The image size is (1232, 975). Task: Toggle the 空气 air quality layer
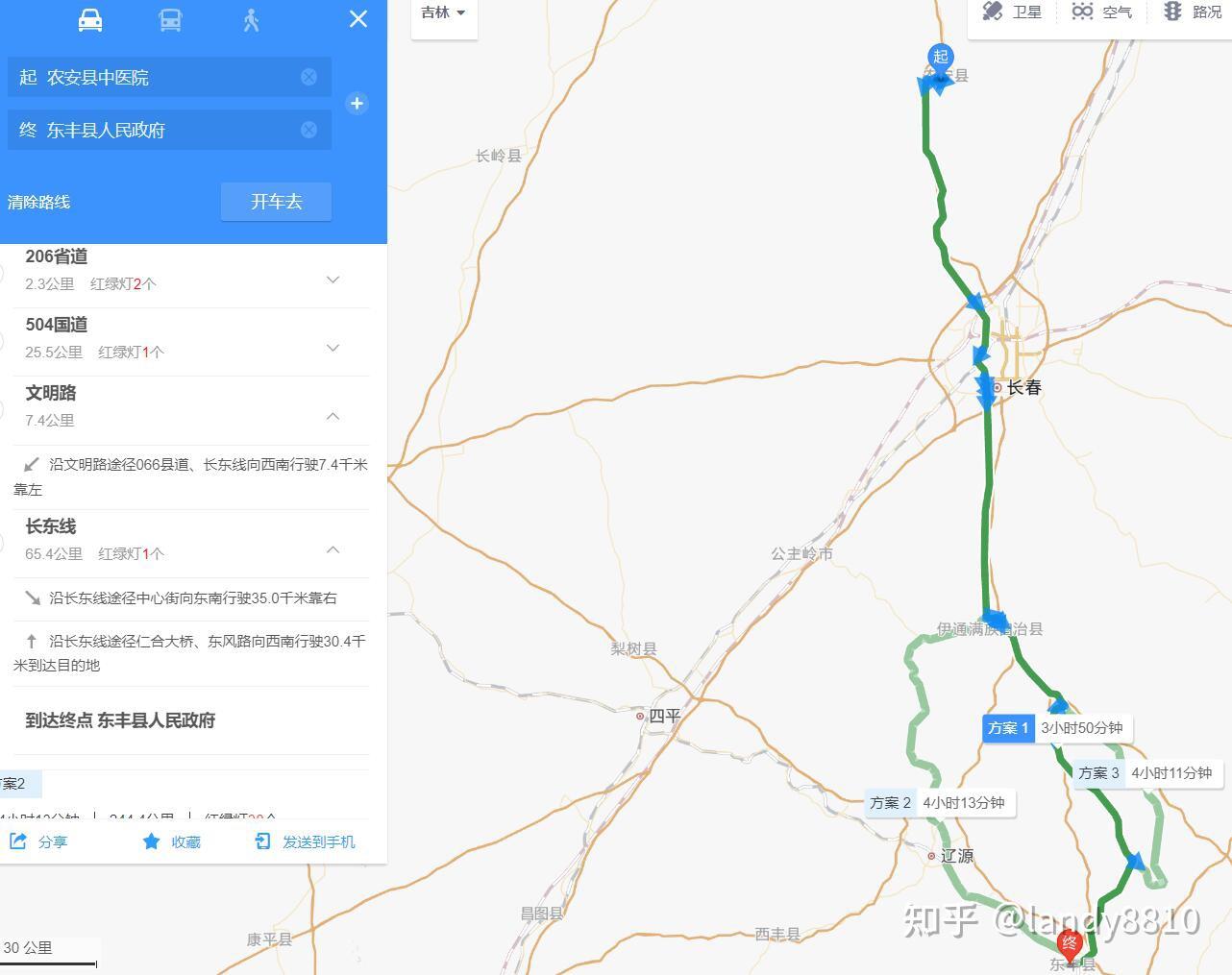[1102, 12]
